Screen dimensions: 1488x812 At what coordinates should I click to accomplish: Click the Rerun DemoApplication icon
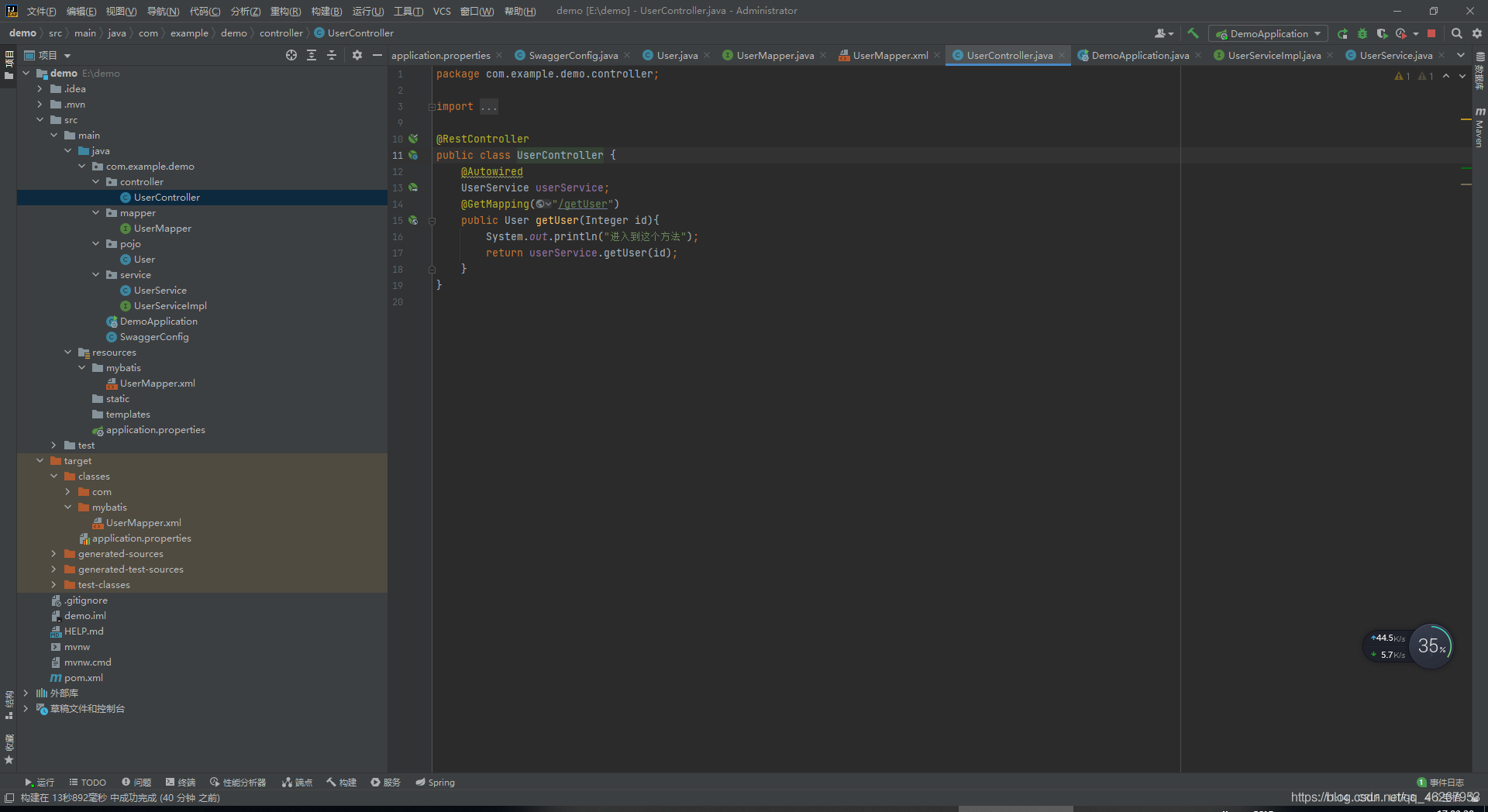click(x=1343, y=33)
